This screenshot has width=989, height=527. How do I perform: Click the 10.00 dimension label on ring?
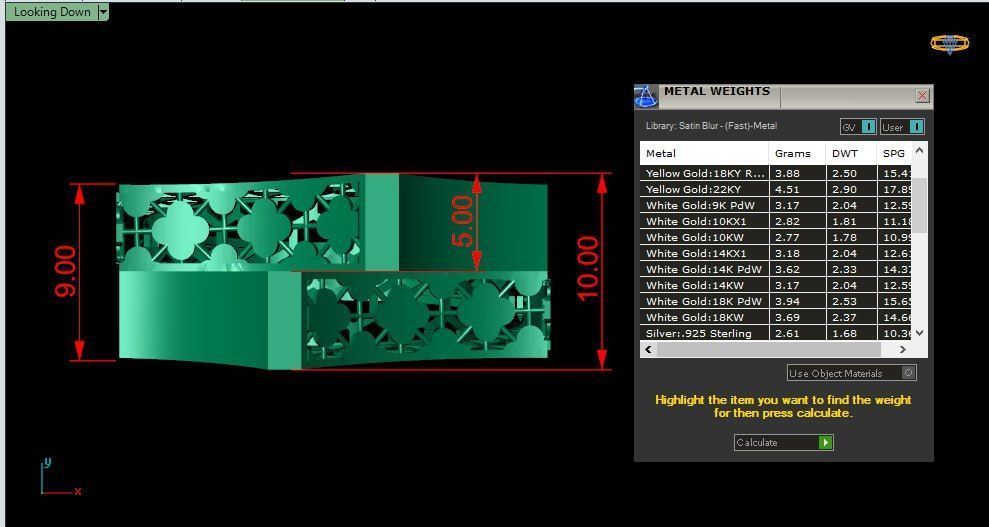click(x=587, y=269)
